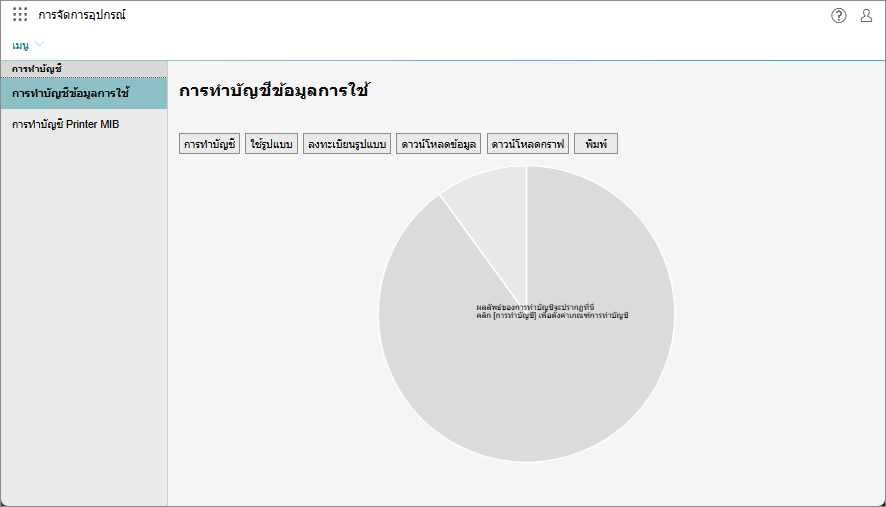Select การทำบัญชีข้อมูลการใช้ in the sidebar
Viewport: 886px width, 507px height.
[x=83, y=93]
